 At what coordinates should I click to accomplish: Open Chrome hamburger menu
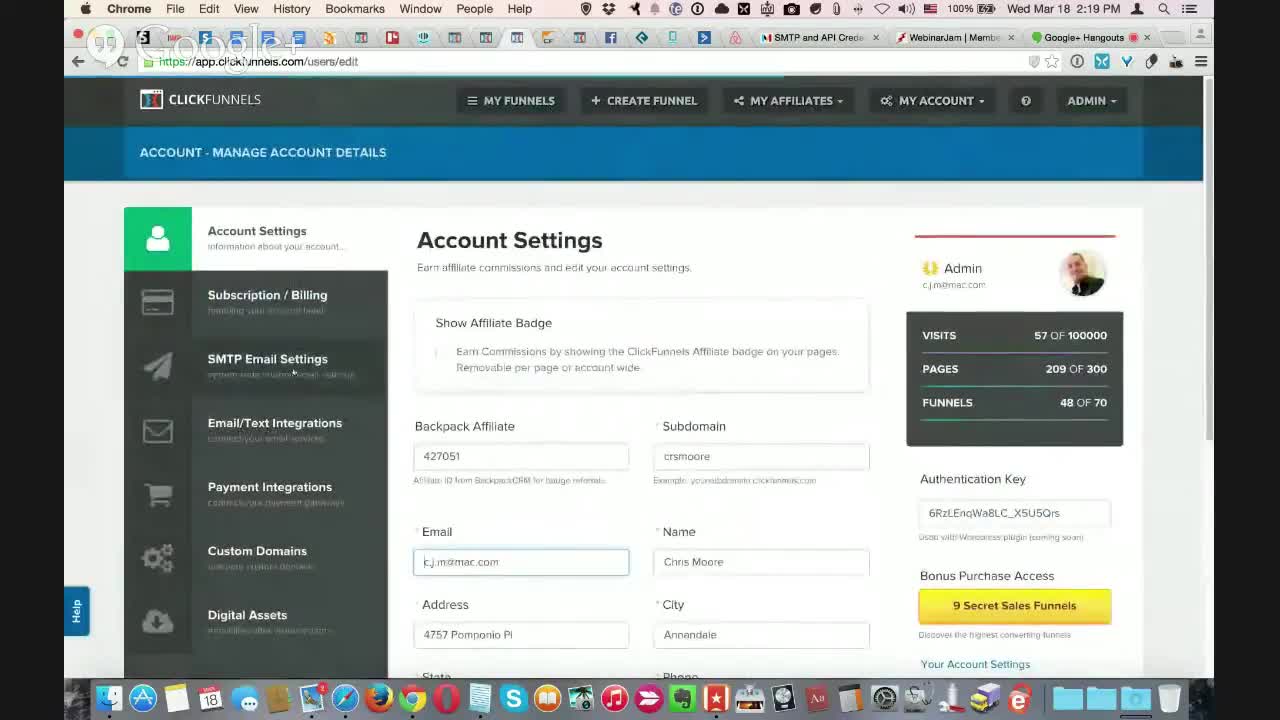(x=1201, y=61)
